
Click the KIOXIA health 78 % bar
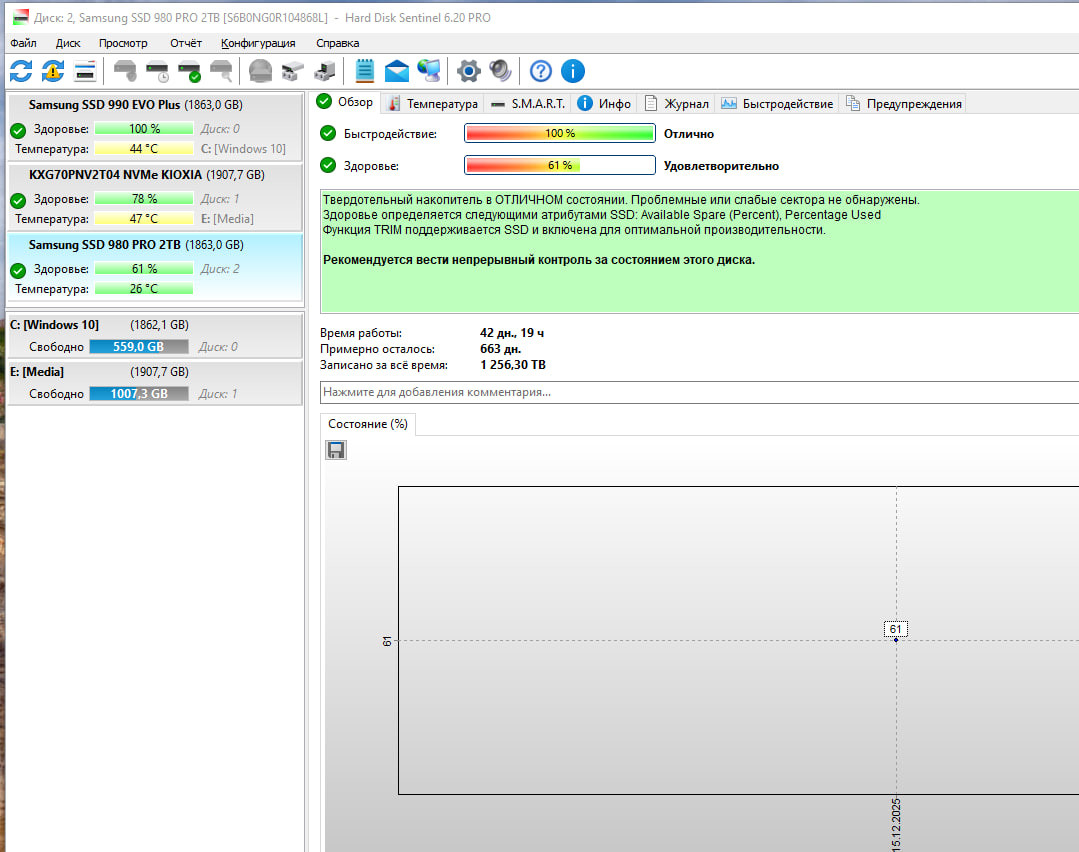coord(144,199)
